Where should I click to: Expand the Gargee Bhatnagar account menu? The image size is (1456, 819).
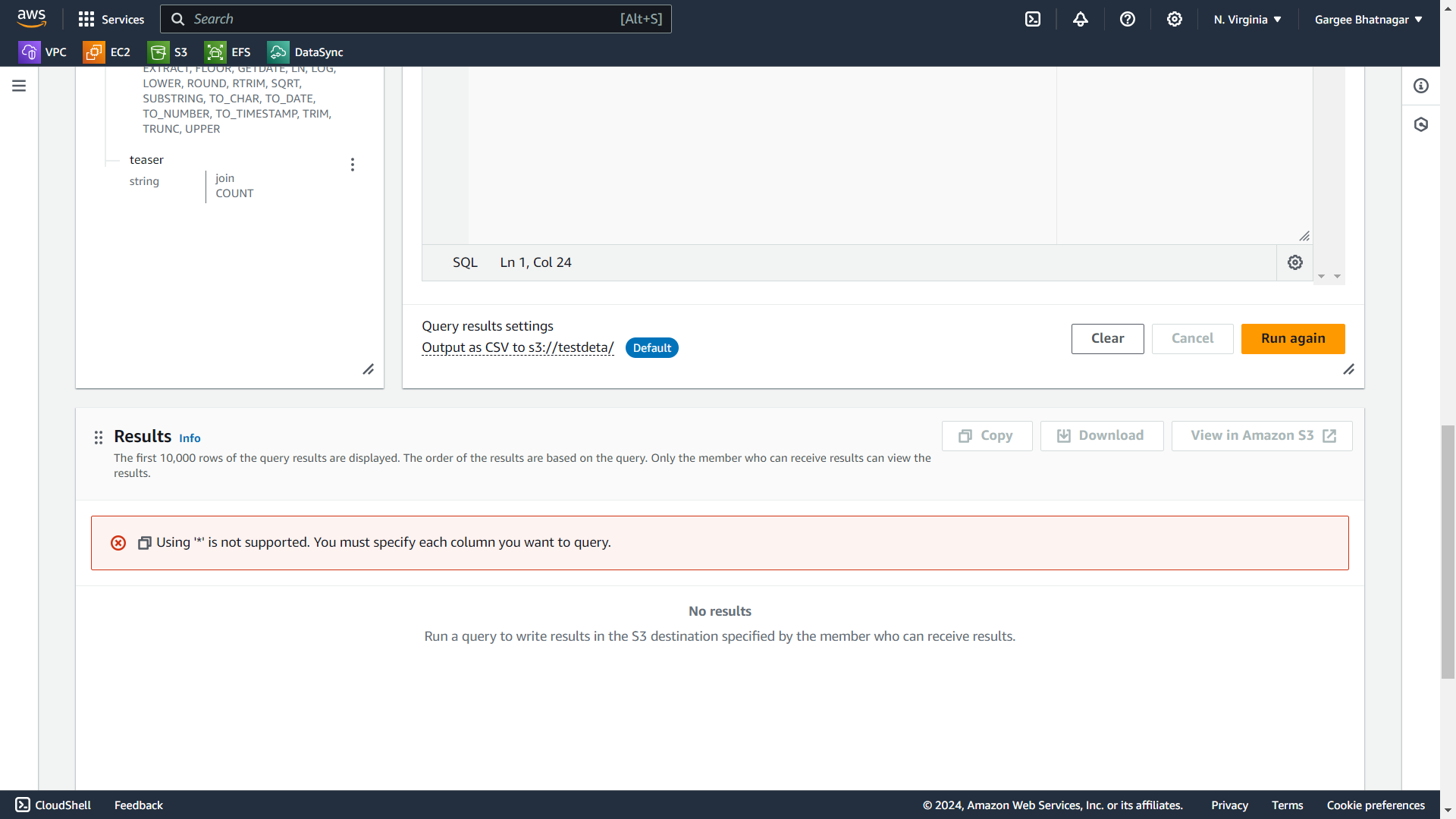coord(1368,20)
